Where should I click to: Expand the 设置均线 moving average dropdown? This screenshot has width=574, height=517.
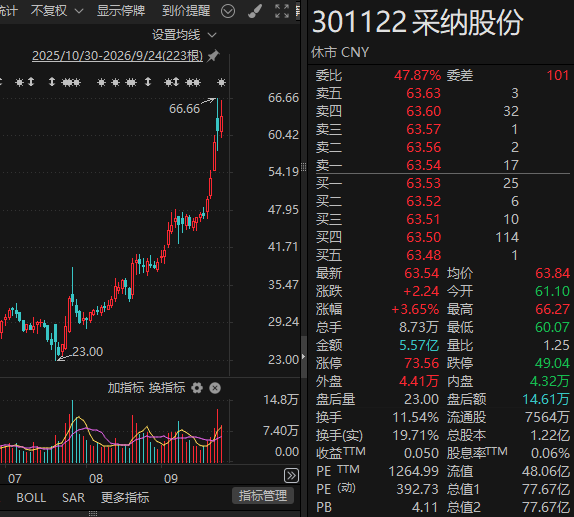pos(184,35)
